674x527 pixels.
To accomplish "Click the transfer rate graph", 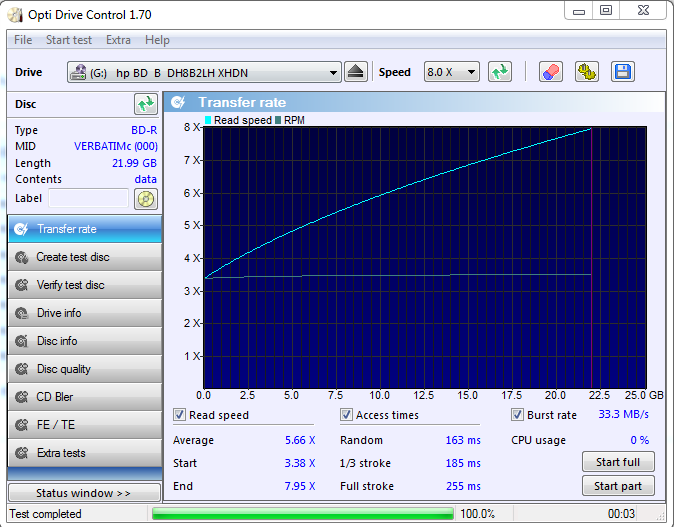I will pyautogui.click(x=425, y=257).
